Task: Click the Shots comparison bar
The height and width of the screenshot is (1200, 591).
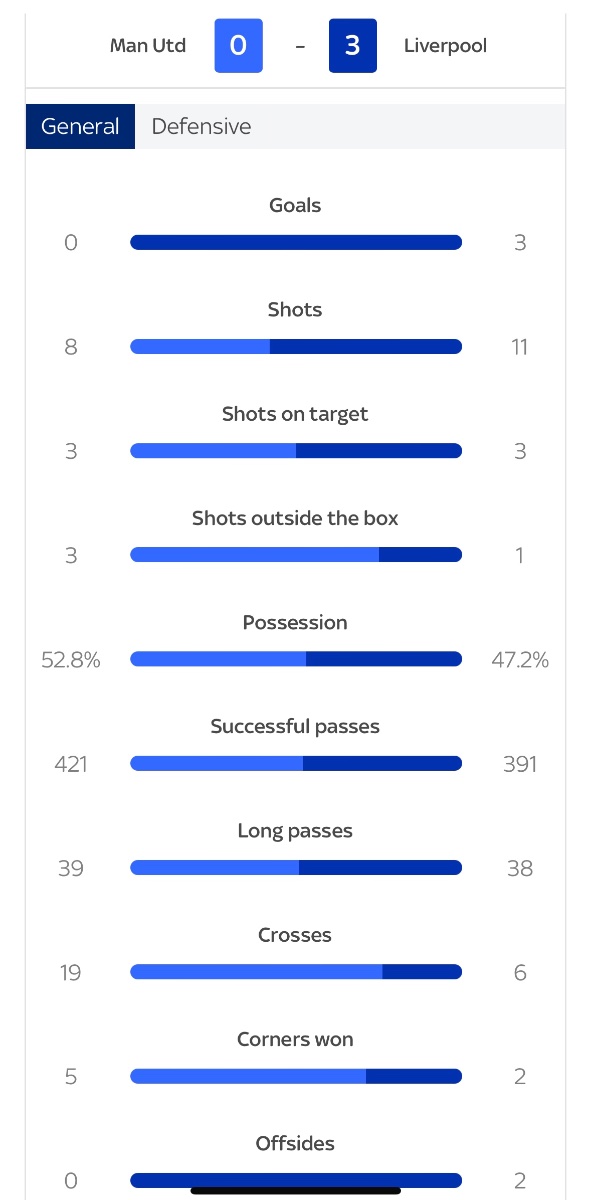Action: pos(296,347)
